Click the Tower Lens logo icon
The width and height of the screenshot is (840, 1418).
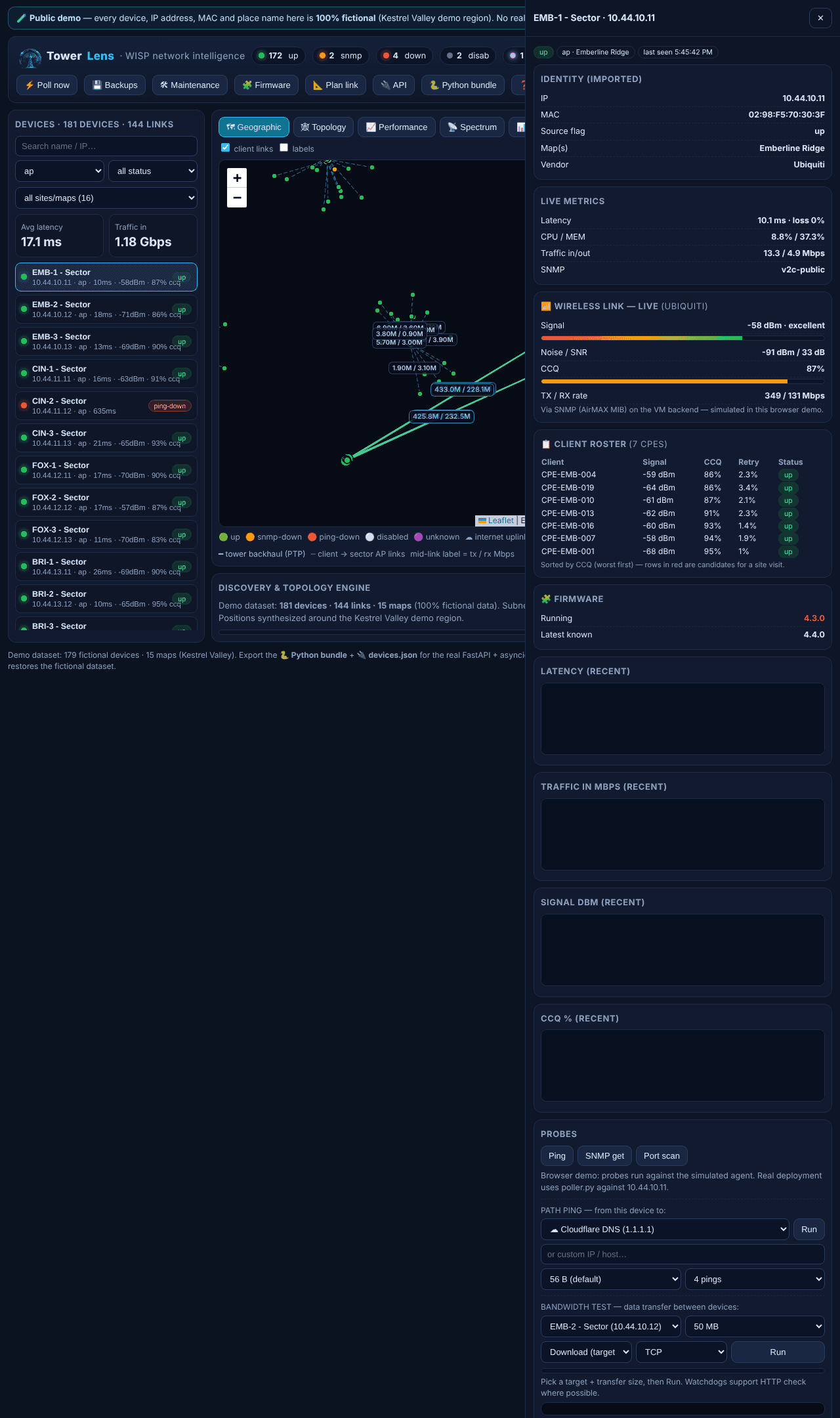[x=30, y=58]
